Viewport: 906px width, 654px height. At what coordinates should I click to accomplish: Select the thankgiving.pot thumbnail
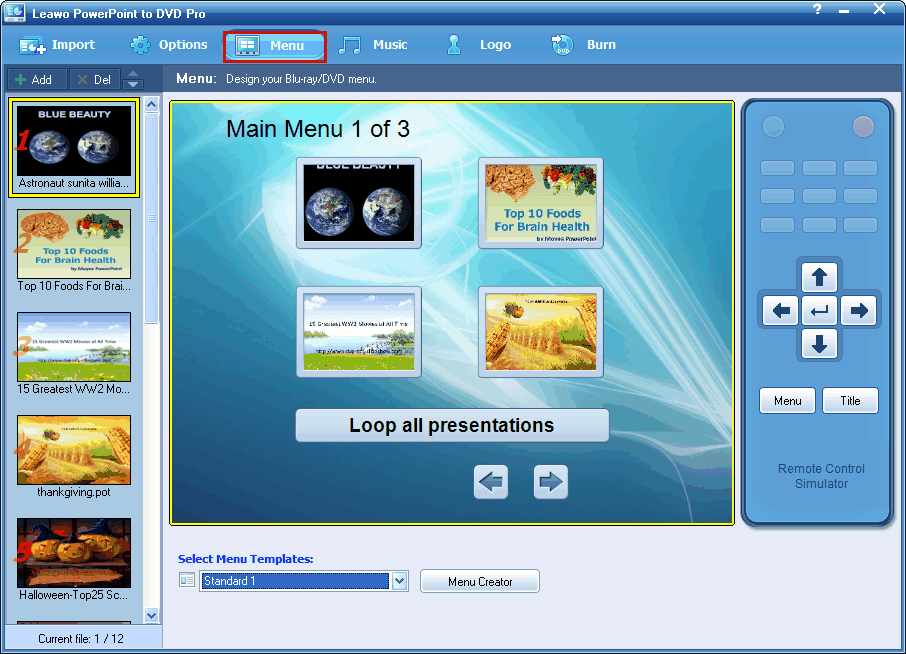click(73, 450)
